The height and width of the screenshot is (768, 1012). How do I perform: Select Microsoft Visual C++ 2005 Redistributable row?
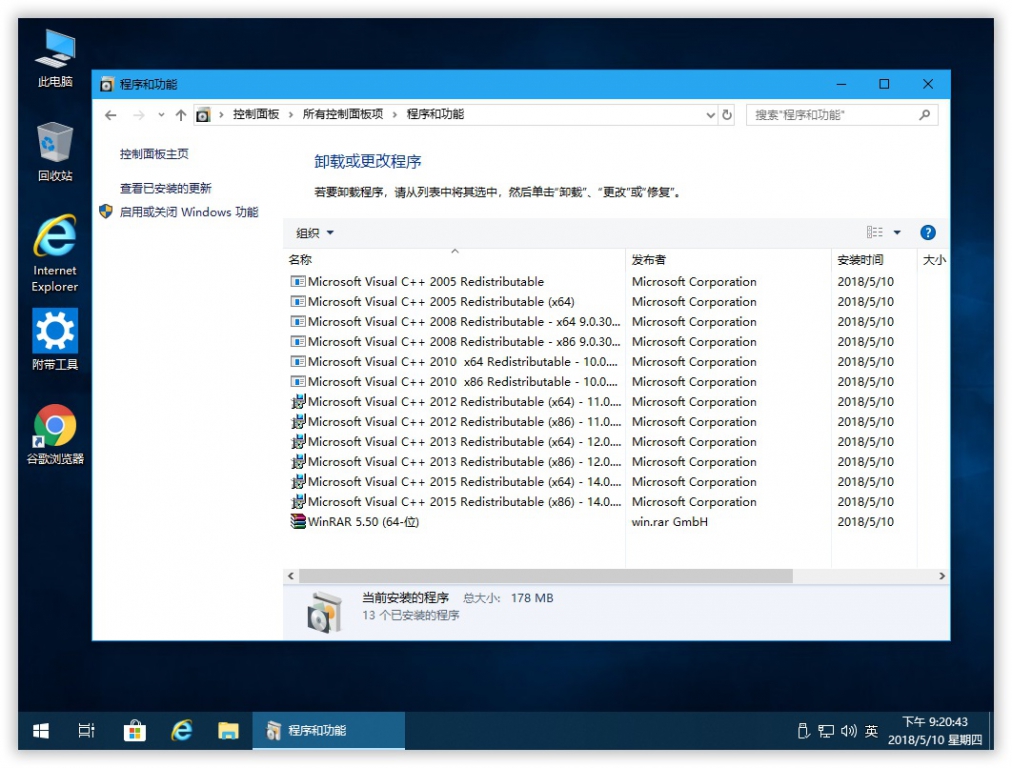616,281
